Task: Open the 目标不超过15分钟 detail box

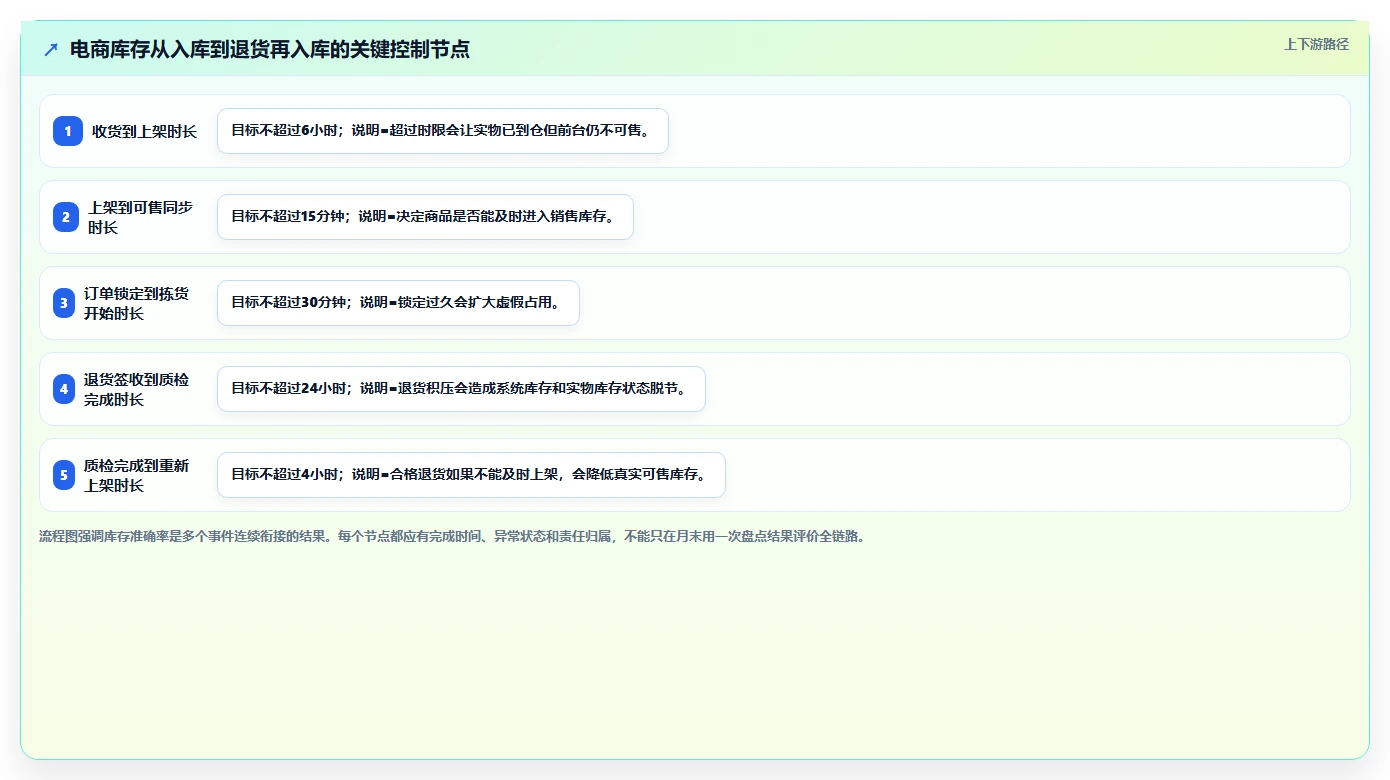Action: tap(425, 217)
